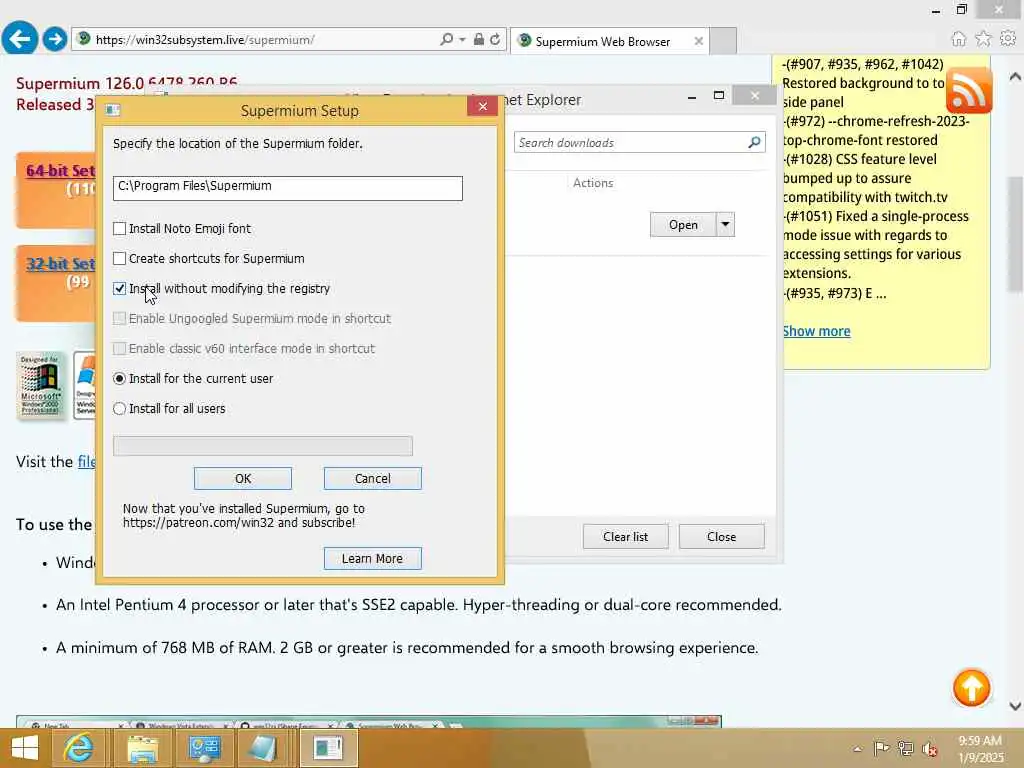Click the Search downloads field
Viewport: 1024px width, 768px height.
(639, 142)
